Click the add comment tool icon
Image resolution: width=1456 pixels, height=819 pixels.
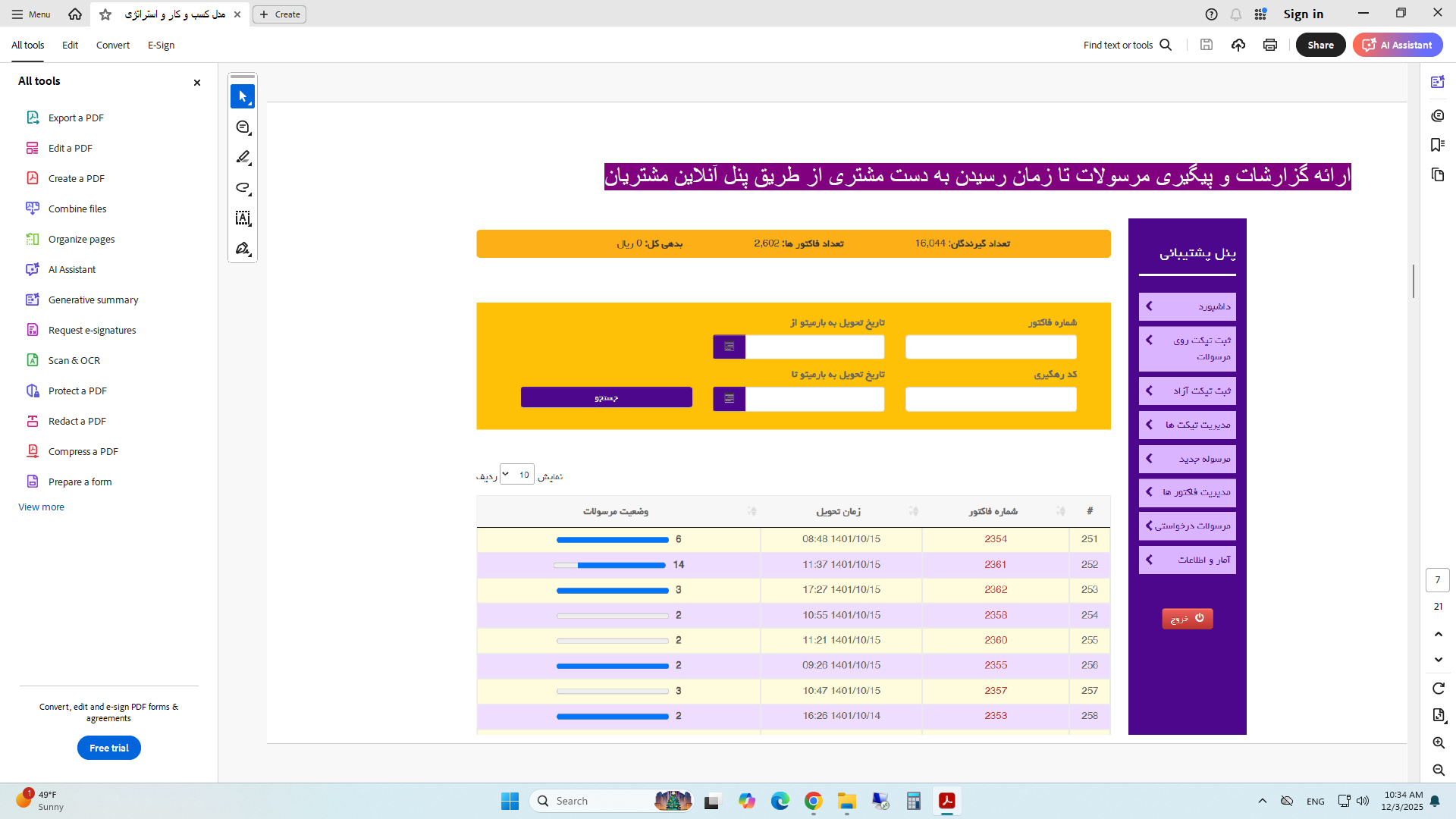click(x=243, y=127)
